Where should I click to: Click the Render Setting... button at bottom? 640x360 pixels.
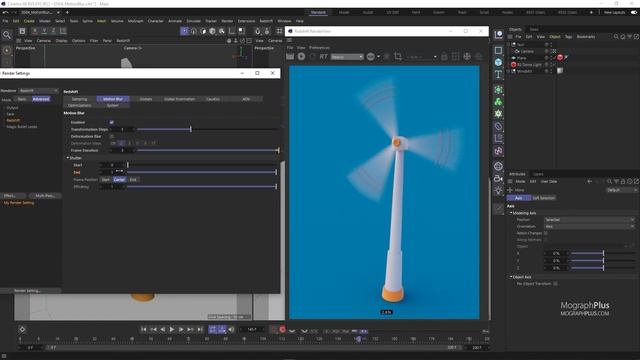tap(27, 291)
